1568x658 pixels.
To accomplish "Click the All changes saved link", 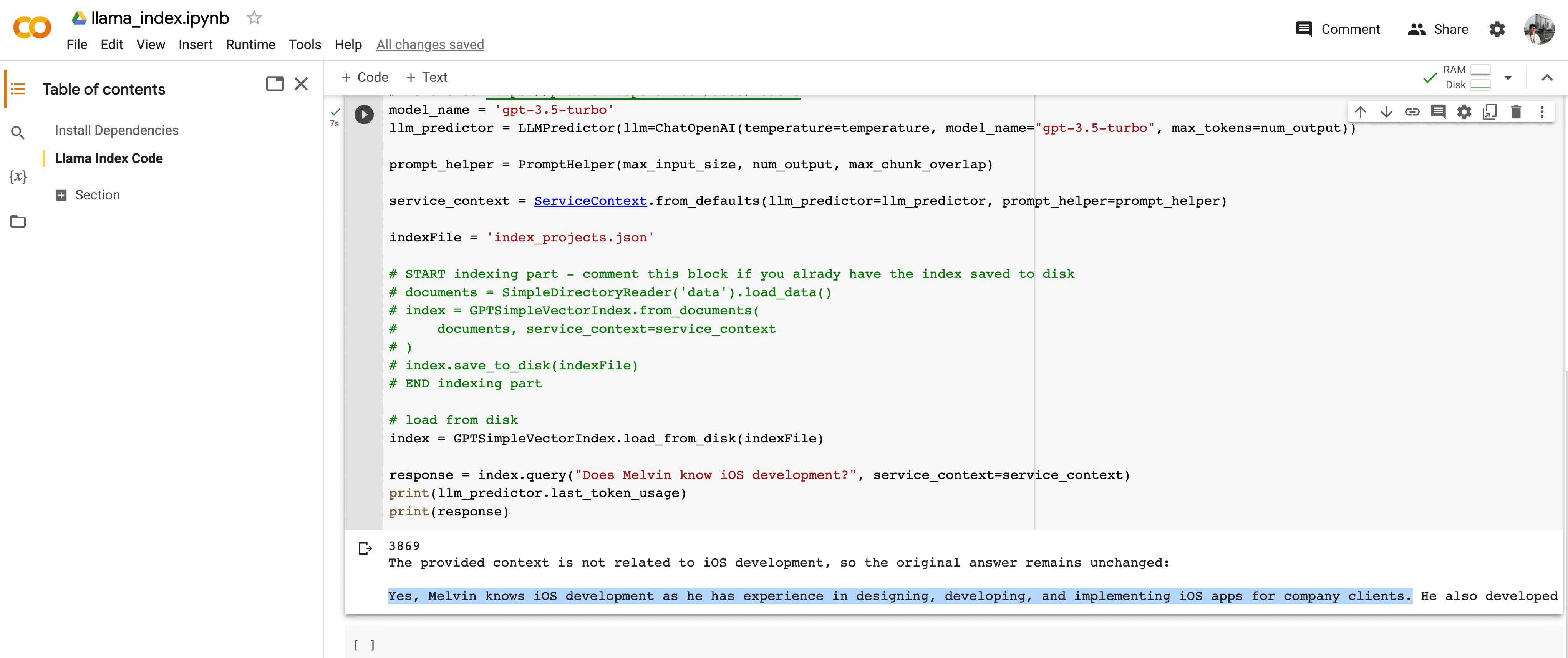I will click(x=430, y=45).
